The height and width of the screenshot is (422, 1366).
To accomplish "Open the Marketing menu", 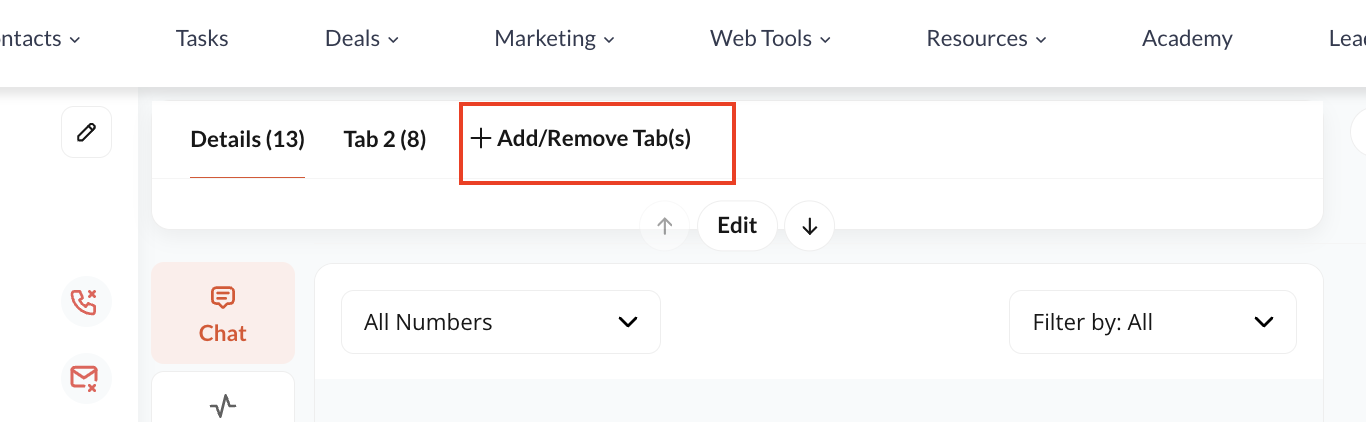I will 555,39.
